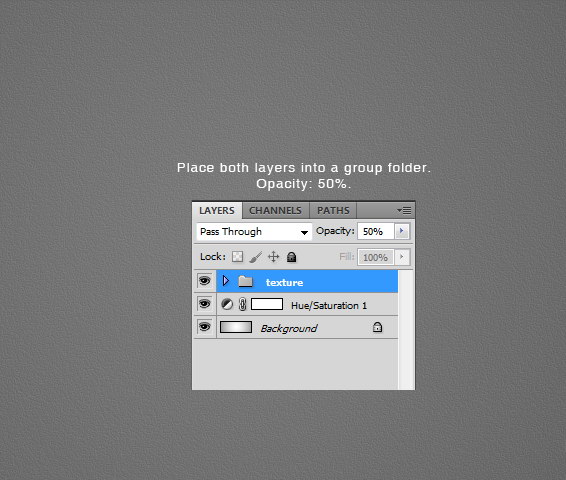Expand the texture group disclosure triangle
Viewport: 566px width, 480px height.
click(226, 281)
